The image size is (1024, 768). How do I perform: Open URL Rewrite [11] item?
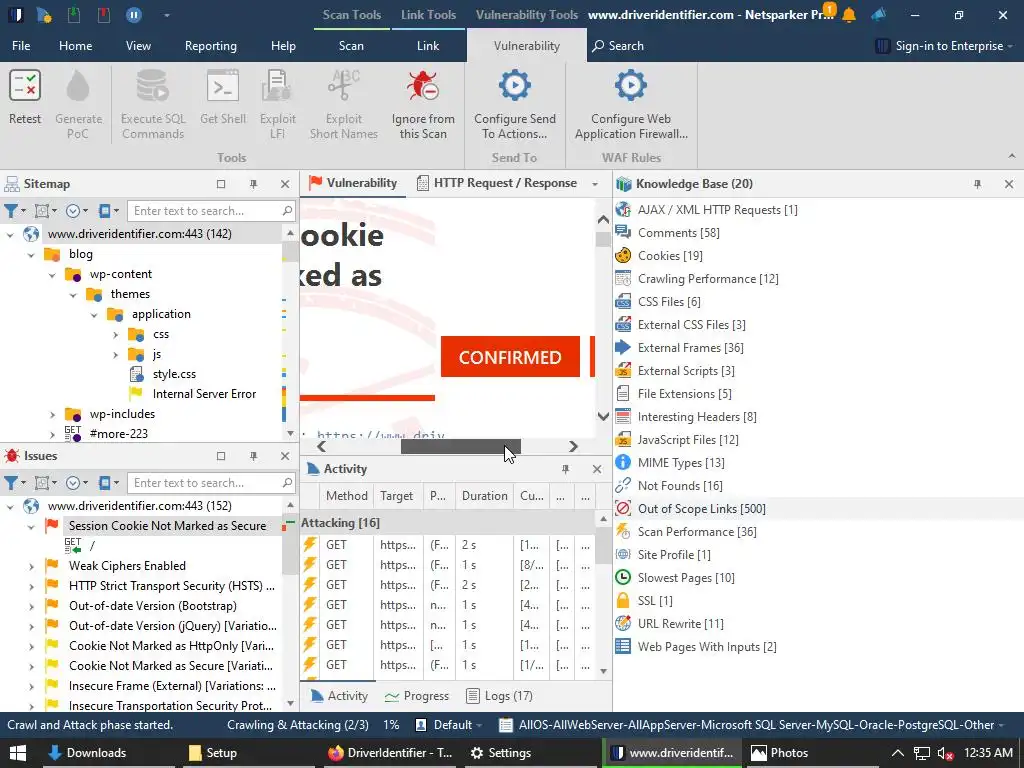[x=680, y=624]
